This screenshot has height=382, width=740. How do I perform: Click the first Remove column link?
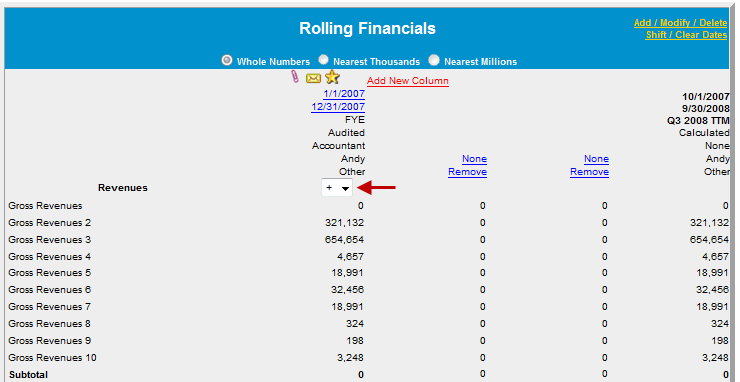467,172
